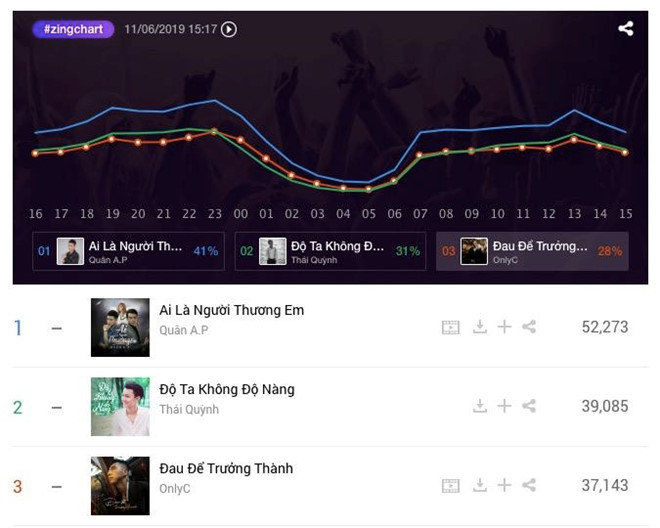Select chart legend 03 OnlyC 28%

pos(532,251)
